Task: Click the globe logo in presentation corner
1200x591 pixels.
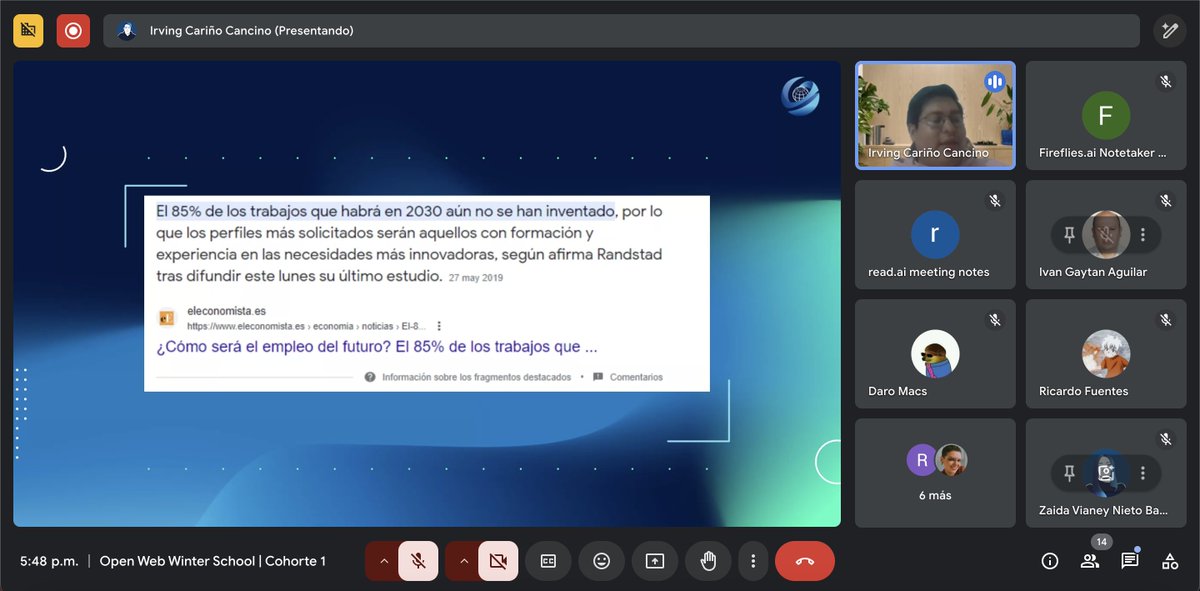Action: (800, 96)
